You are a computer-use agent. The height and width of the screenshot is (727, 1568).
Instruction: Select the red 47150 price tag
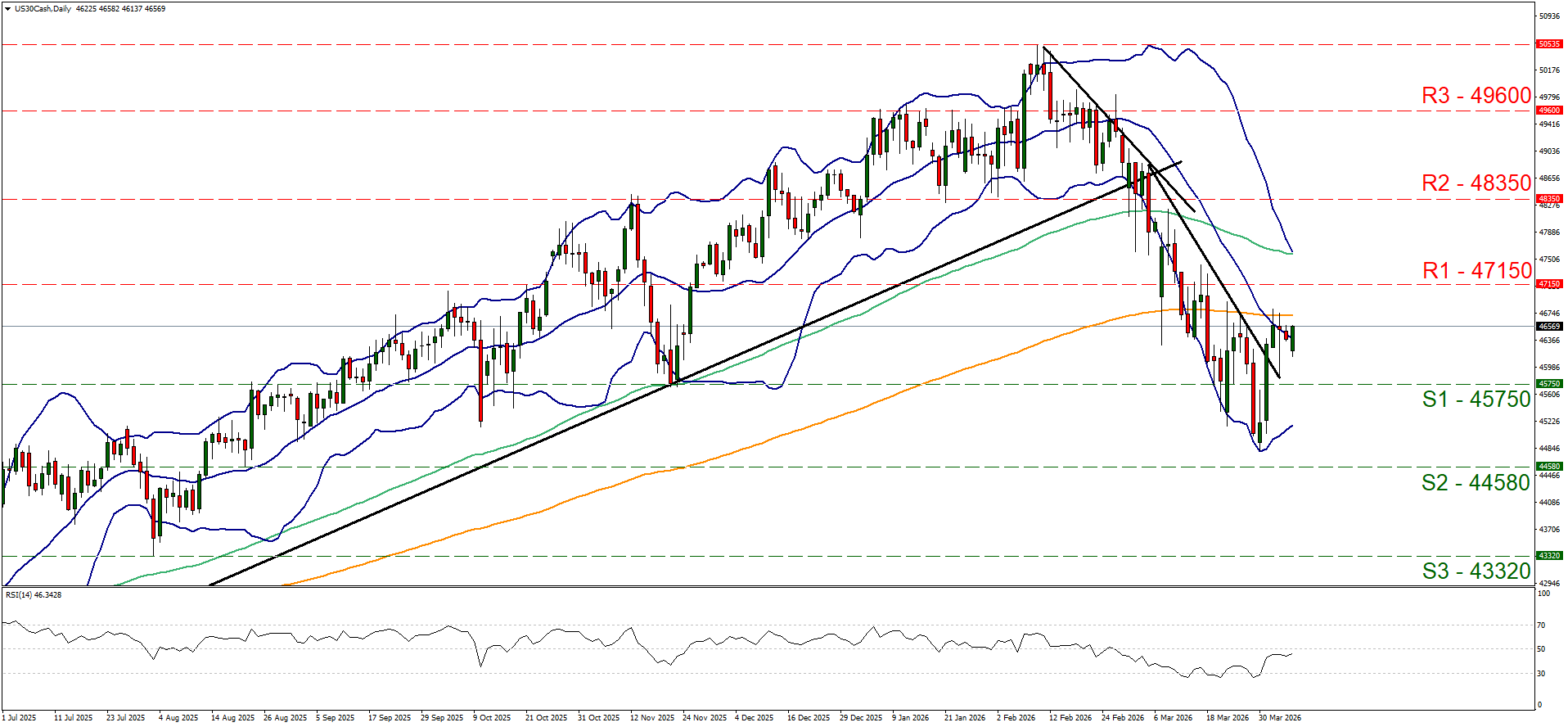pyautogui.click(x=1549, y=284)
